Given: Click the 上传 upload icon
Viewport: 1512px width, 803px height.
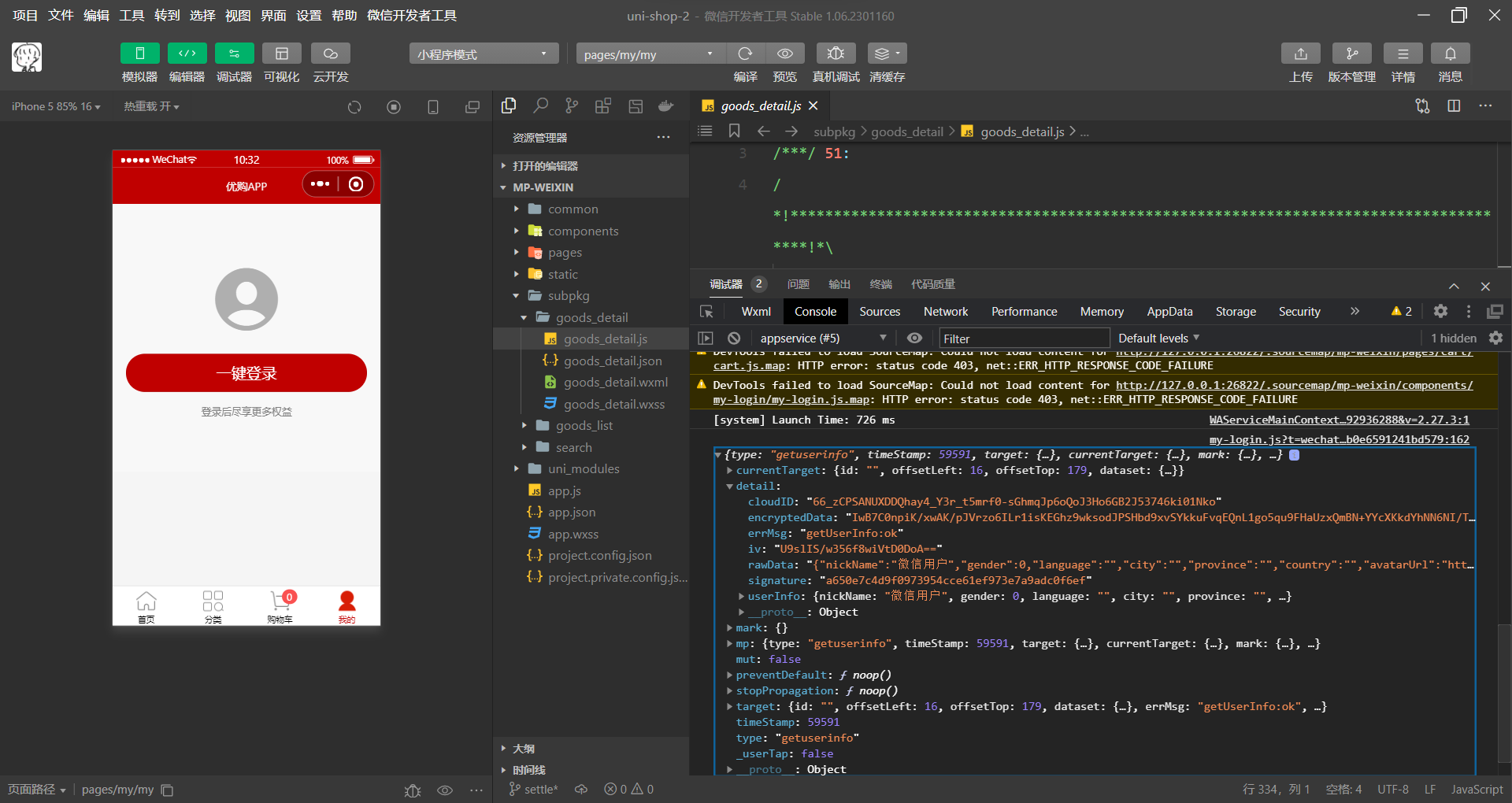Looking at the screenshot, I should [x=1301, y=54].
